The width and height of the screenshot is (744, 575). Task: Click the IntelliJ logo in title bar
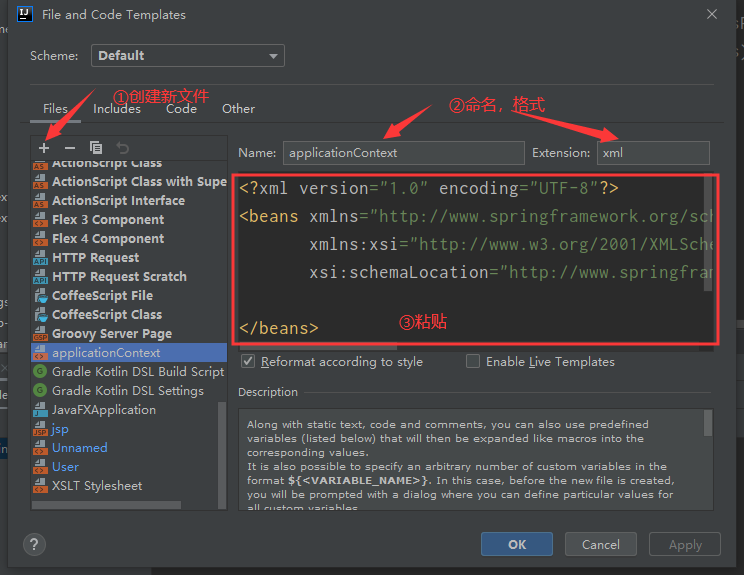(25, 14)
